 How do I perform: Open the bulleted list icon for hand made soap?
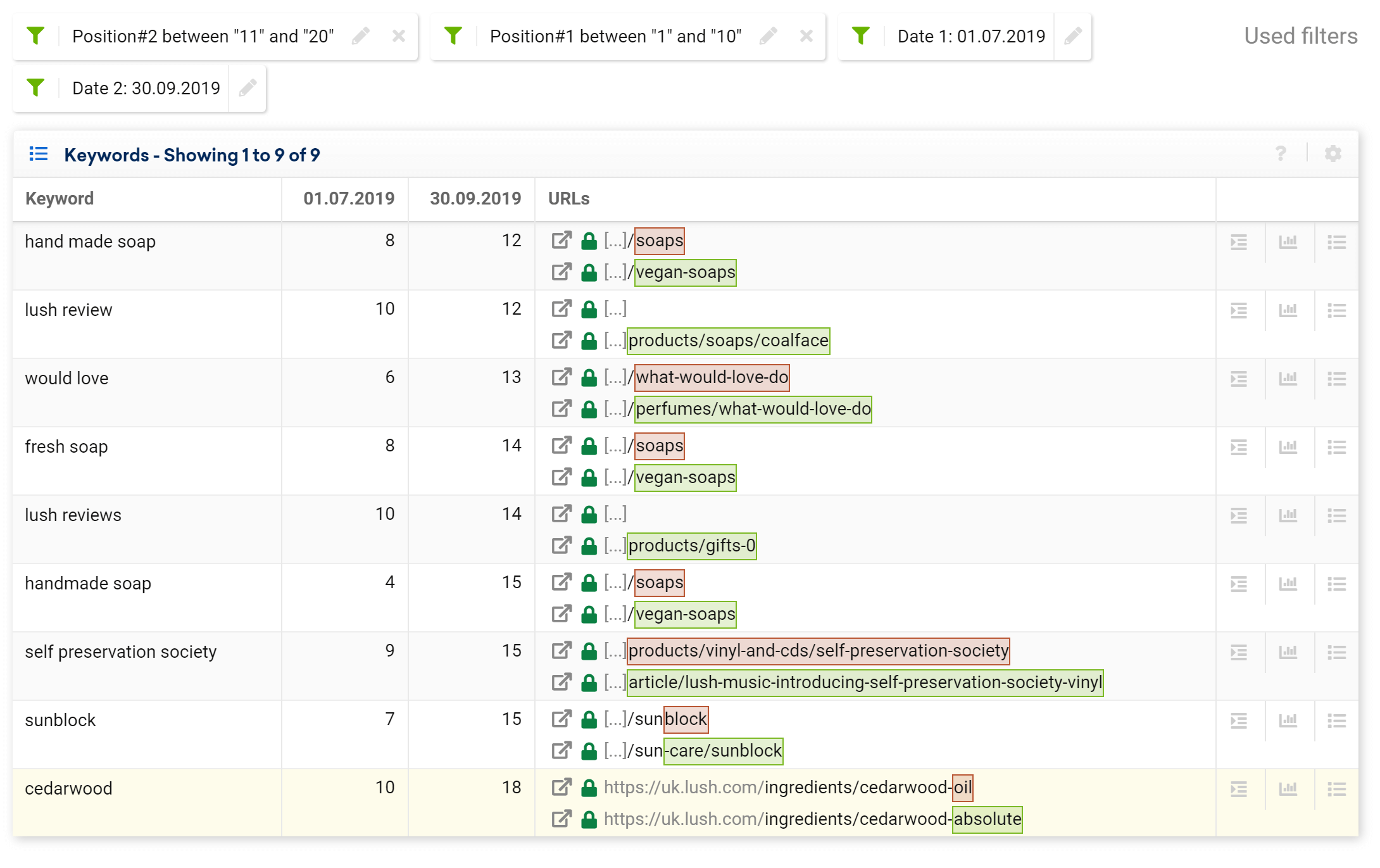click(x=1337, y=242)
